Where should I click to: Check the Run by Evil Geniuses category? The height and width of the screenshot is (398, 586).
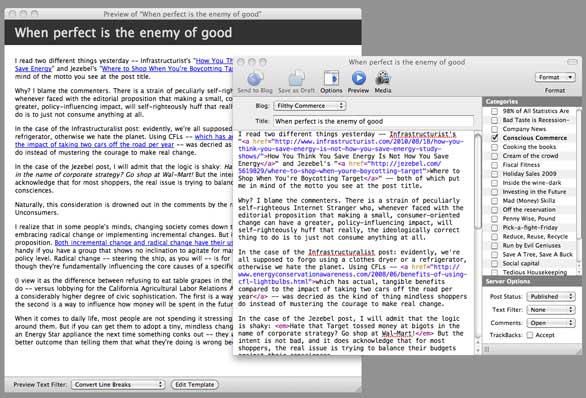click(494, 246)
